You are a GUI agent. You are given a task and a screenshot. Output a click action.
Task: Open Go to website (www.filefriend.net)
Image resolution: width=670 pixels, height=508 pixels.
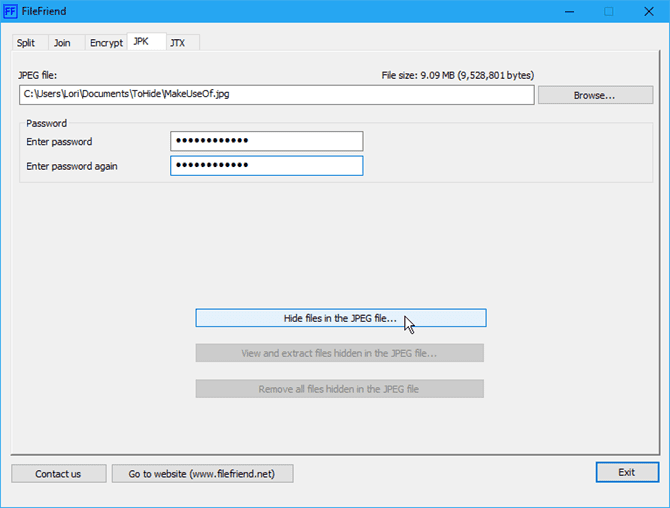[203, 473]
